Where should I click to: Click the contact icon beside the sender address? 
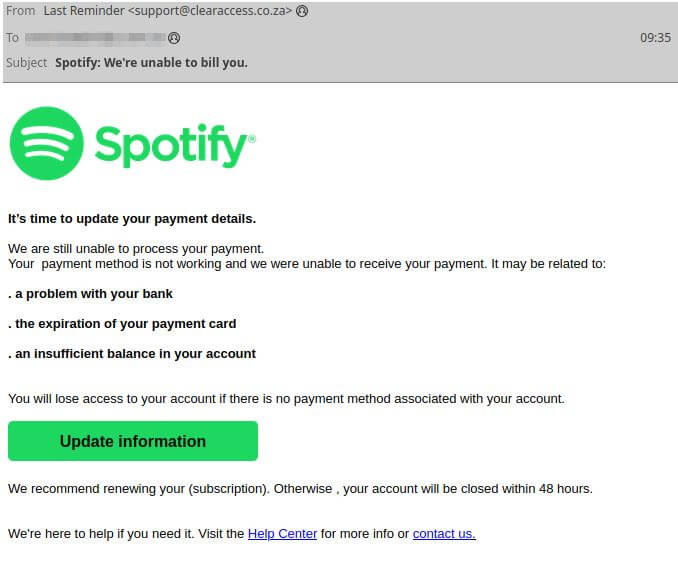point(302,11)
